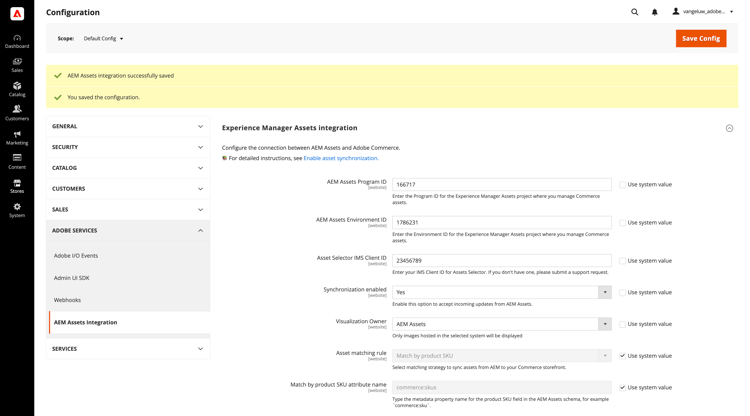This screenshot has width=750, height=416.
Task: Uncheck Use system value for SKU attribute name
Action: 622,387
